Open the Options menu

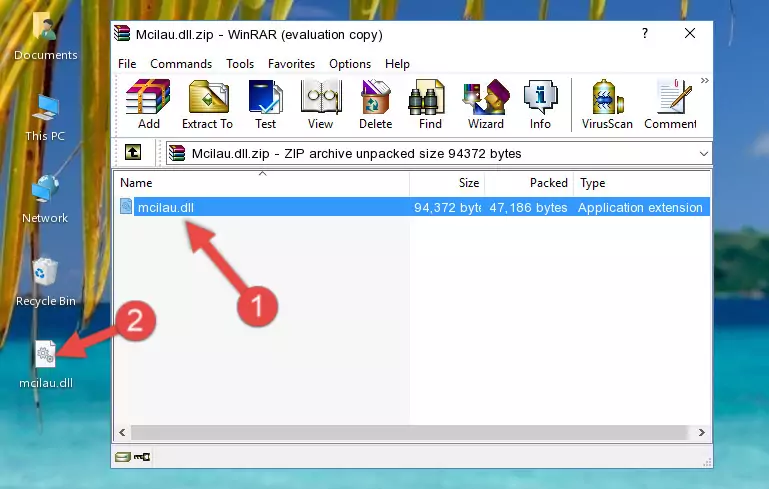(x=350, y=64)
